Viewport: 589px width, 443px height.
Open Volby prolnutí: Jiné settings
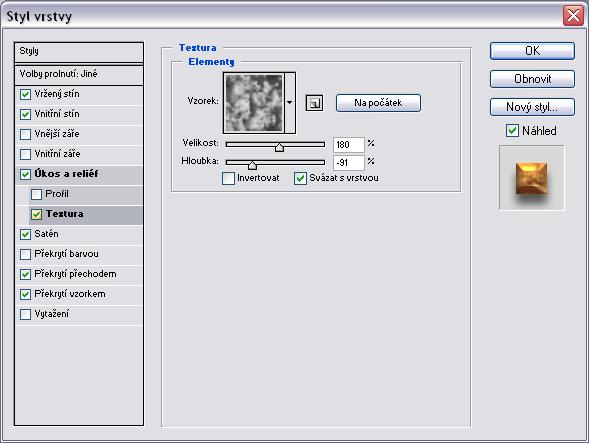[x=79, y=74]
